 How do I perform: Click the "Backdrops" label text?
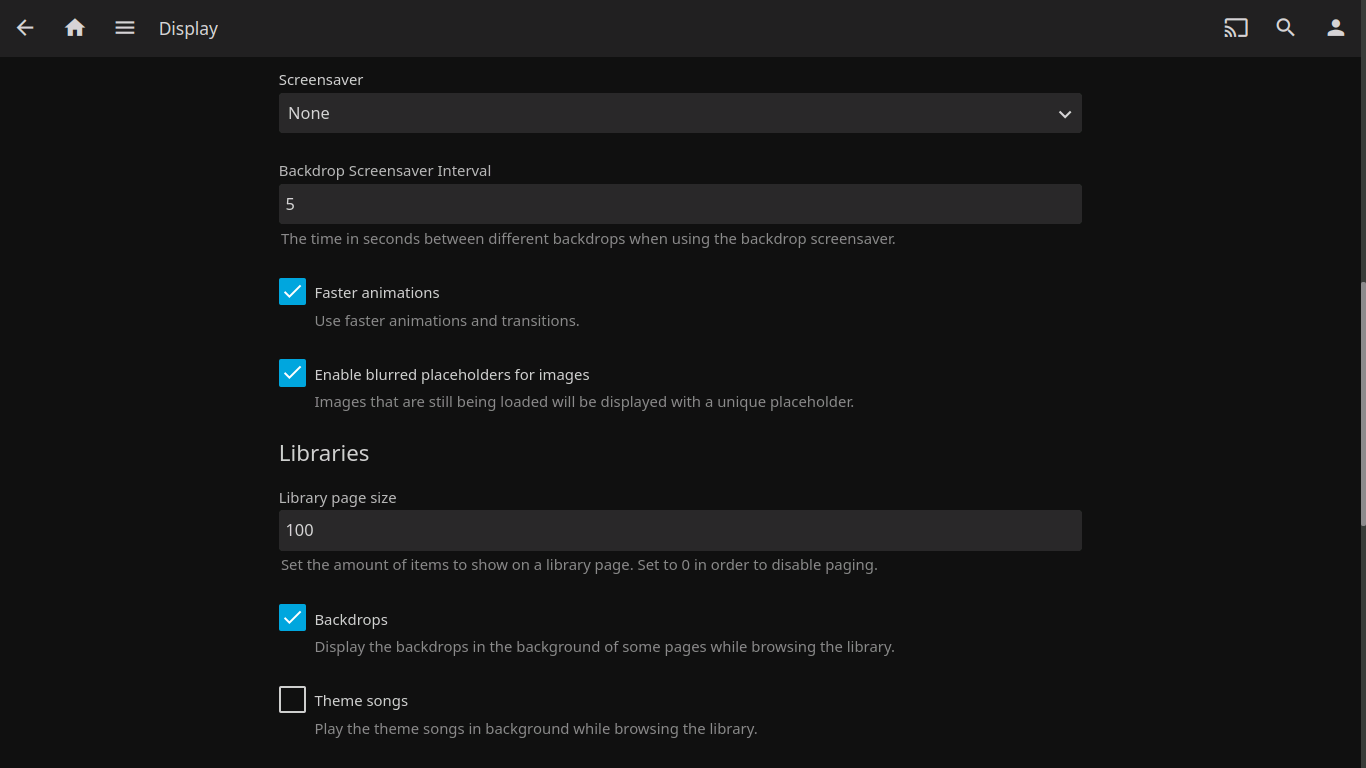pyautogui.click(x=351, y=620)
